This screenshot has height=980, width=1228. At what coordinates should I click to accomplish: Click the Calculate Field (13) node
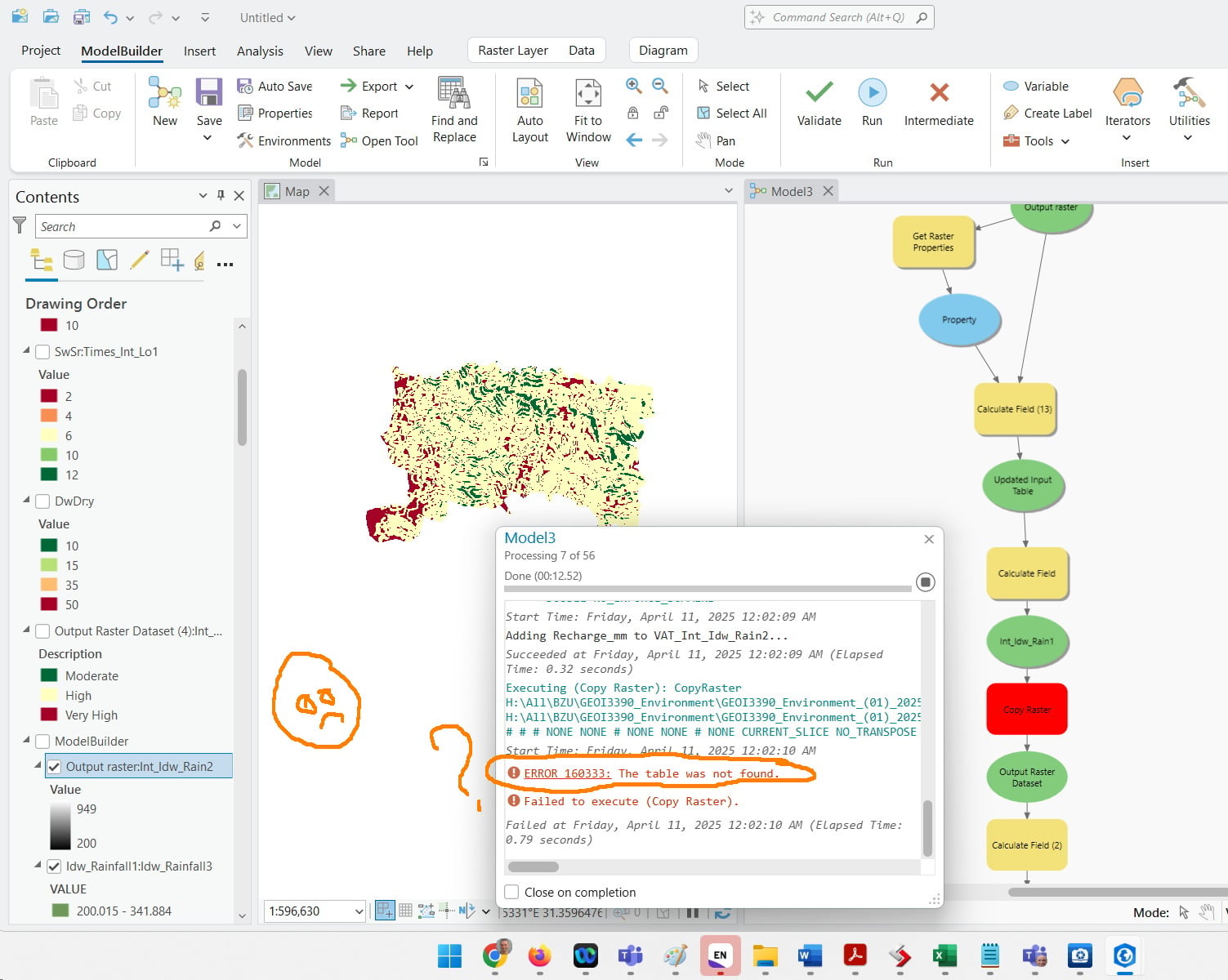coord(1015,409)
